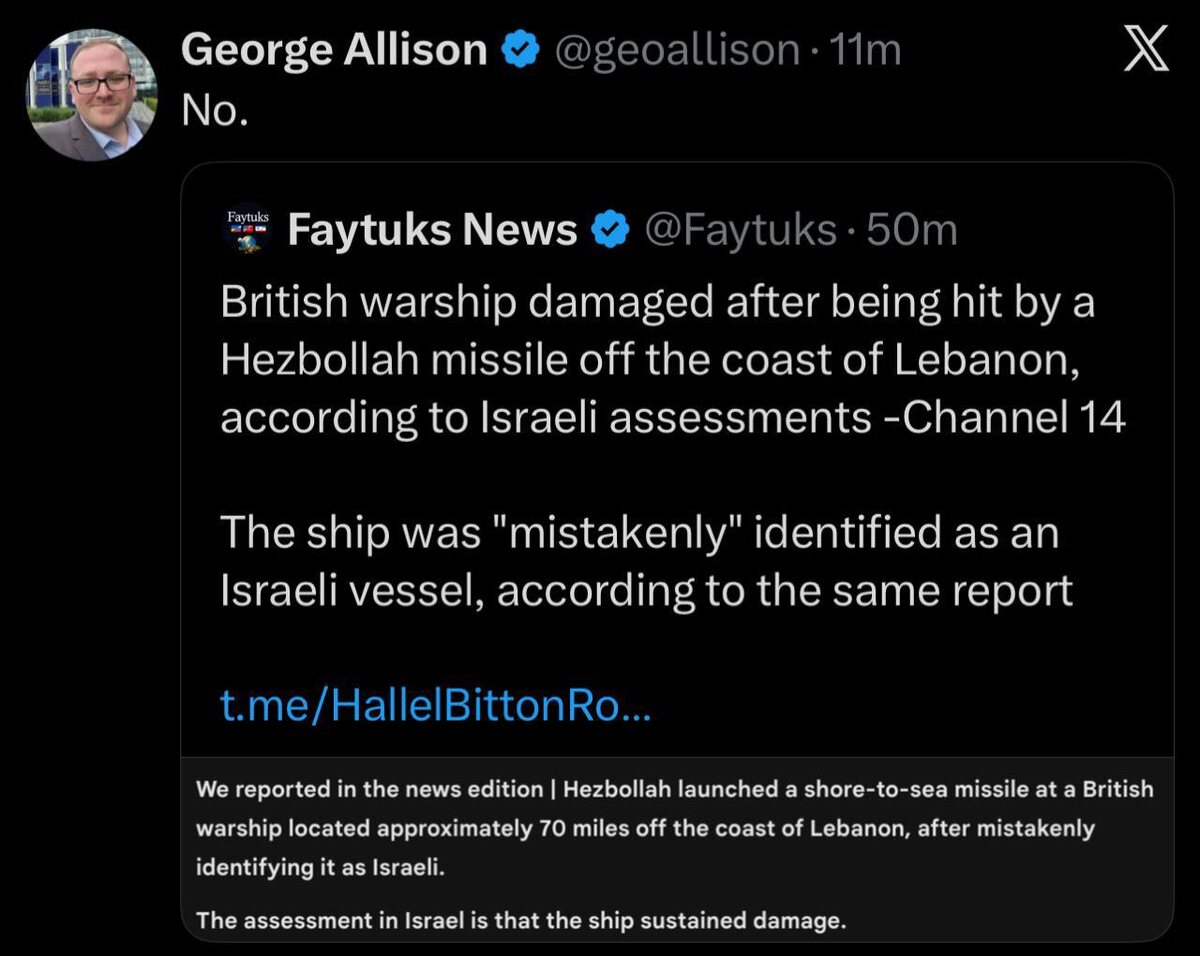The width and height of the screenshot is (1200, 956).
Task: Click the 50m quoted tweet timestamp
Action: (912, 232)
